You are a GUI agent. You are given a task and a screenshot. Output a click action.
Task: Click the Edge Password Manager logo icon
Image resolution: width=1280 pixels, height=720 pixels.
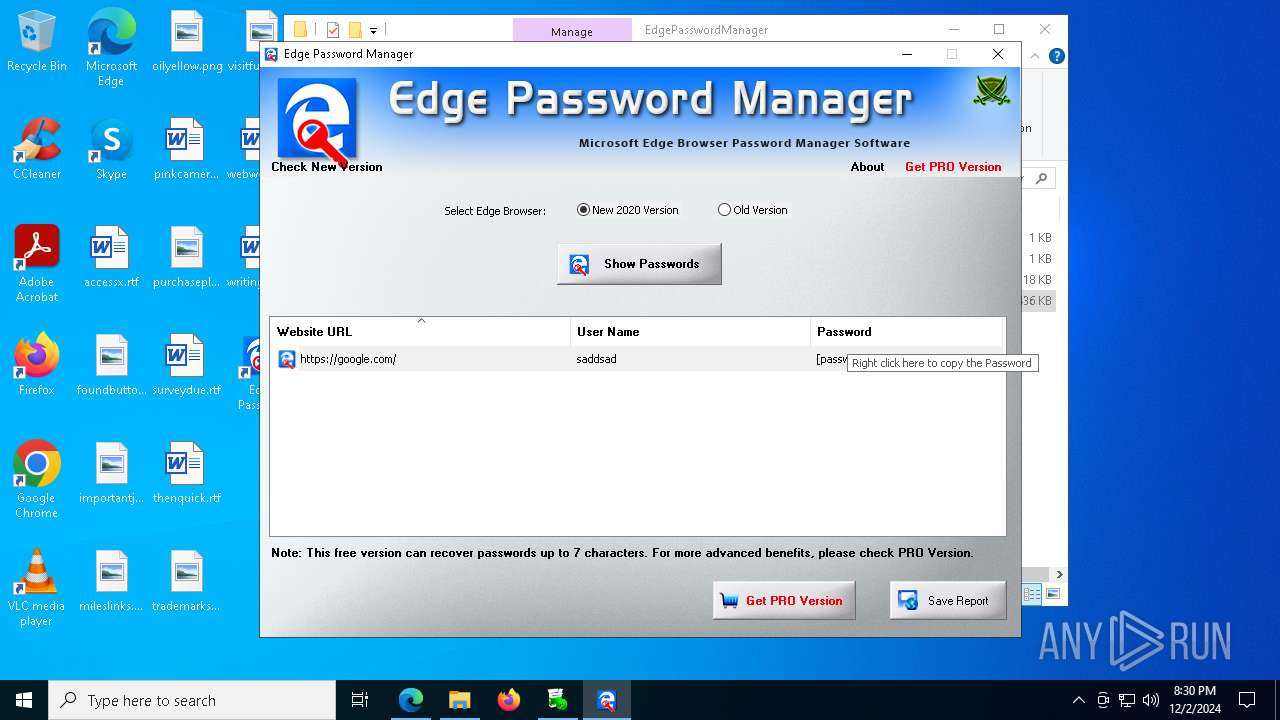pyautogui.click(x=315, y=120)
